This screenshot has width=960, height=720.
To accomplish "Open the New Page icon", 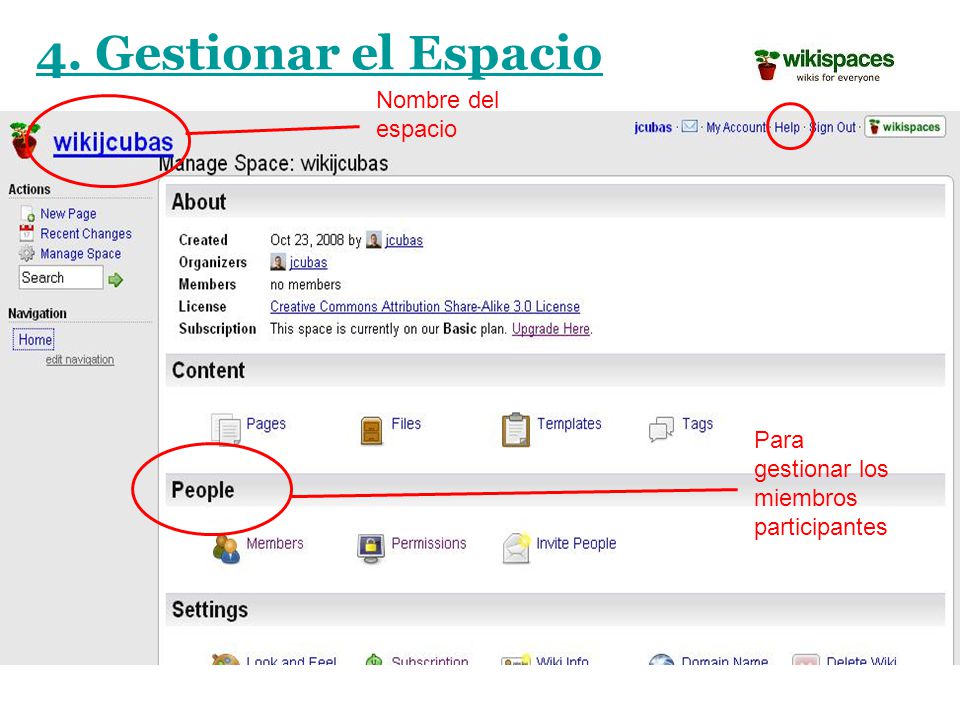I will (28, 214).
